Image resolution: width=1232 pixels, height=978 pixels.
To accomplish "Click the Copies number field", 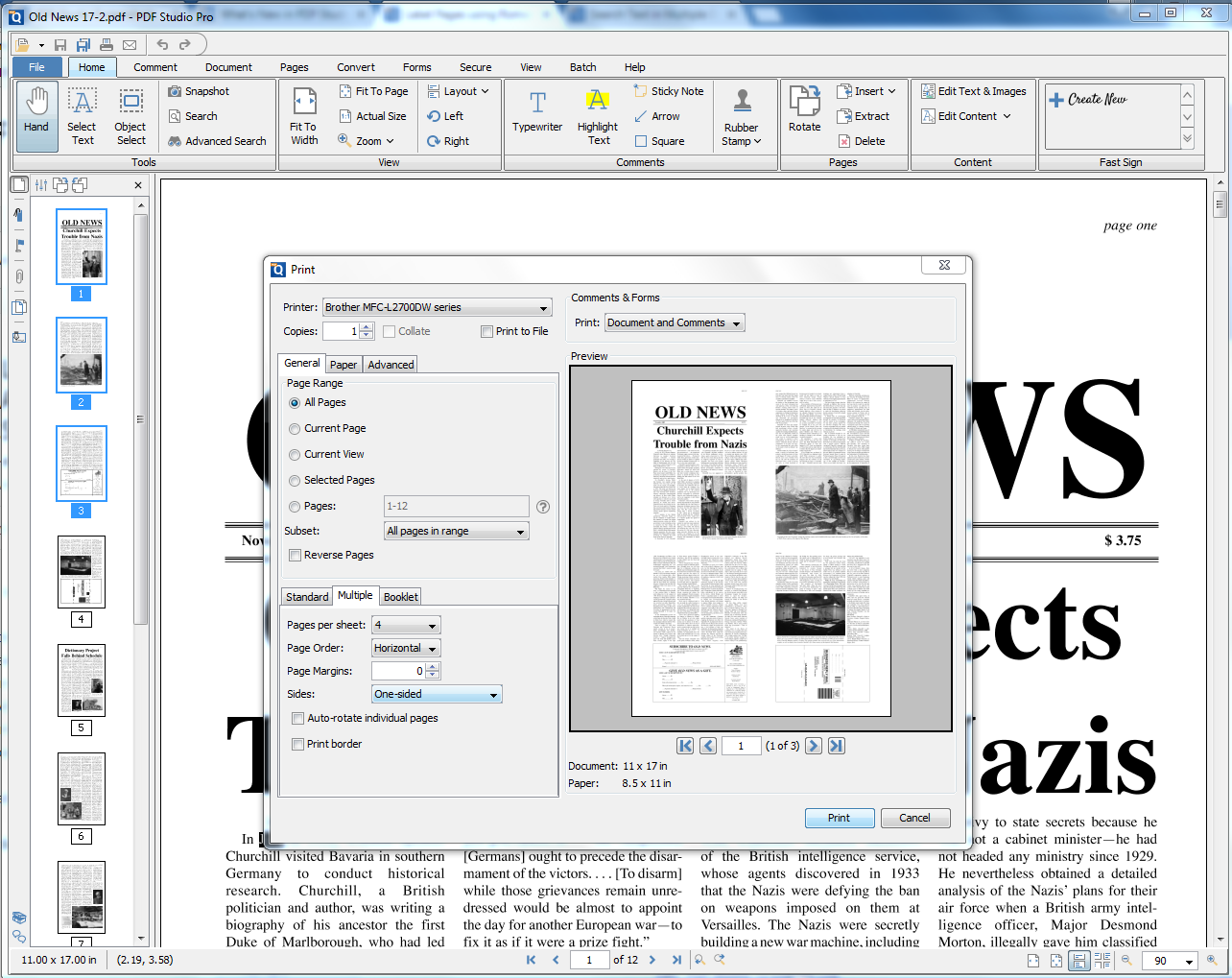I will coord(341,331).
